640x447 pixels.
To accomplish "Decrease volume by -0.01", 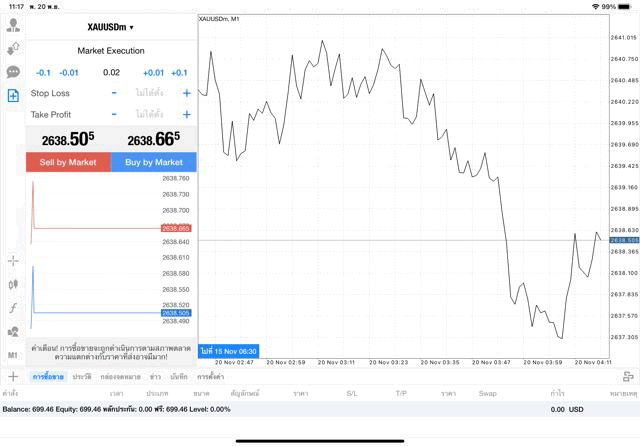I will (69, 73).
